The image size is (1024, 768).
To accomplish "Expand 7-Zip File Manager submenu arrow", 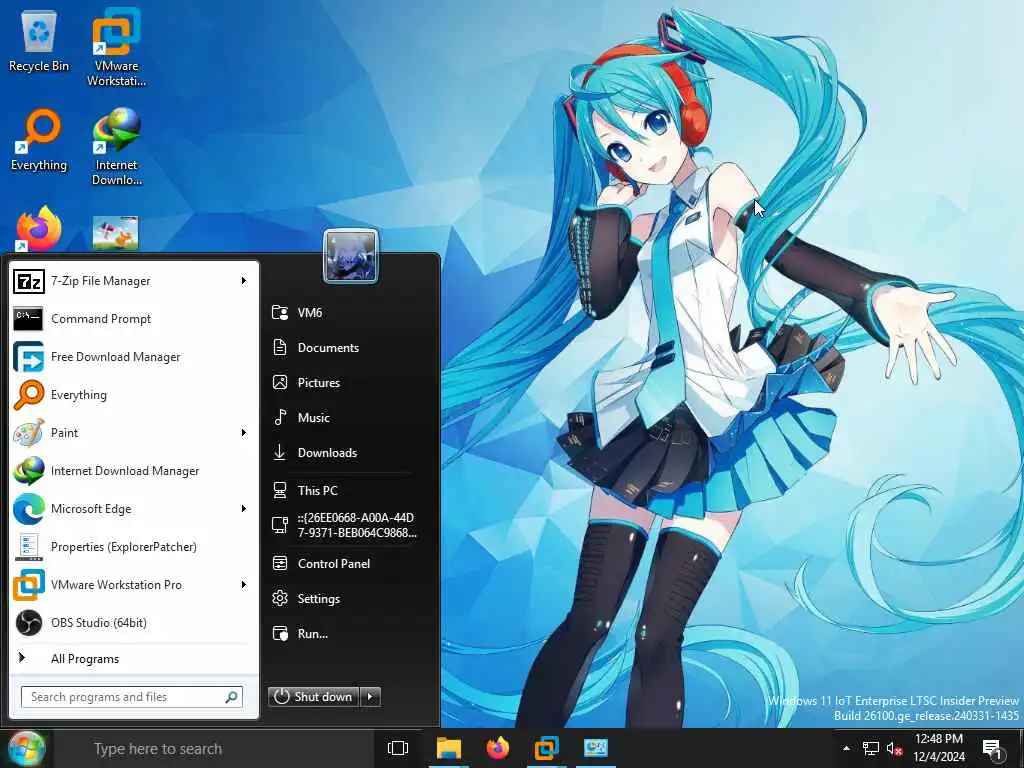I will [244, 281].
